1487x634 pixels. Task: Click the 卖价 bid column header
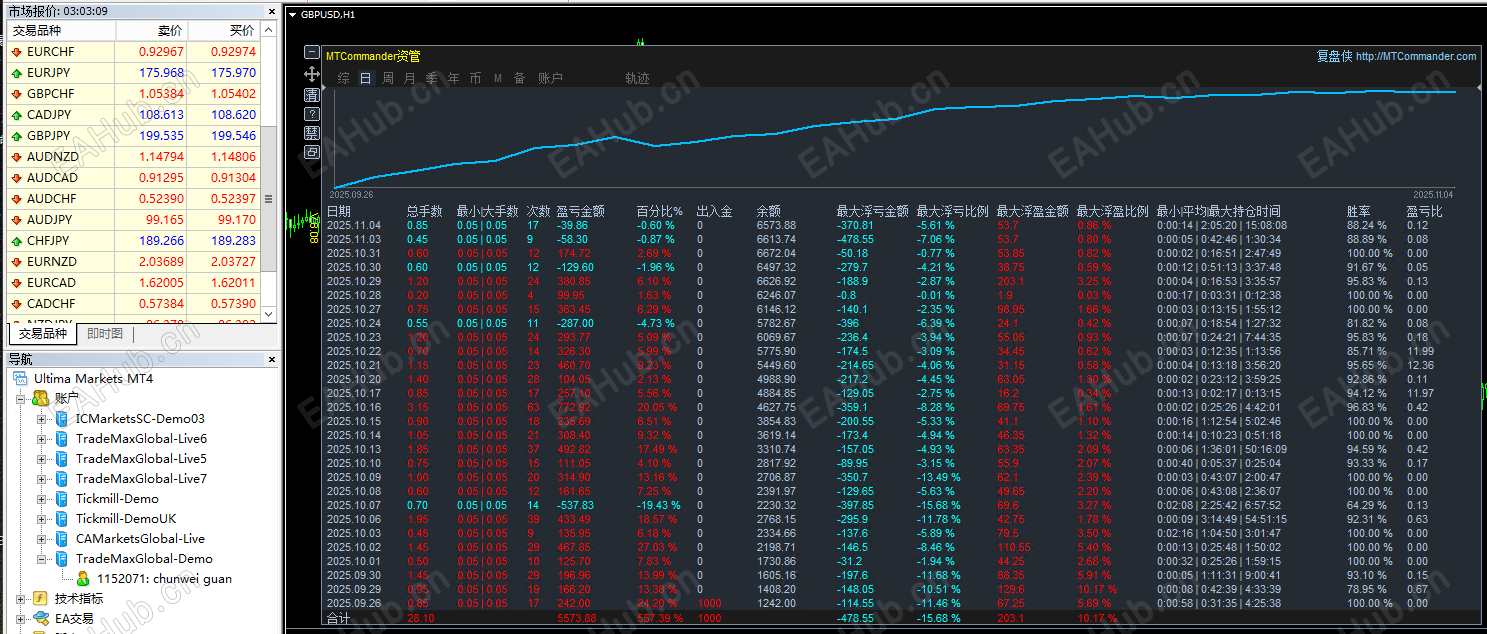151,31
